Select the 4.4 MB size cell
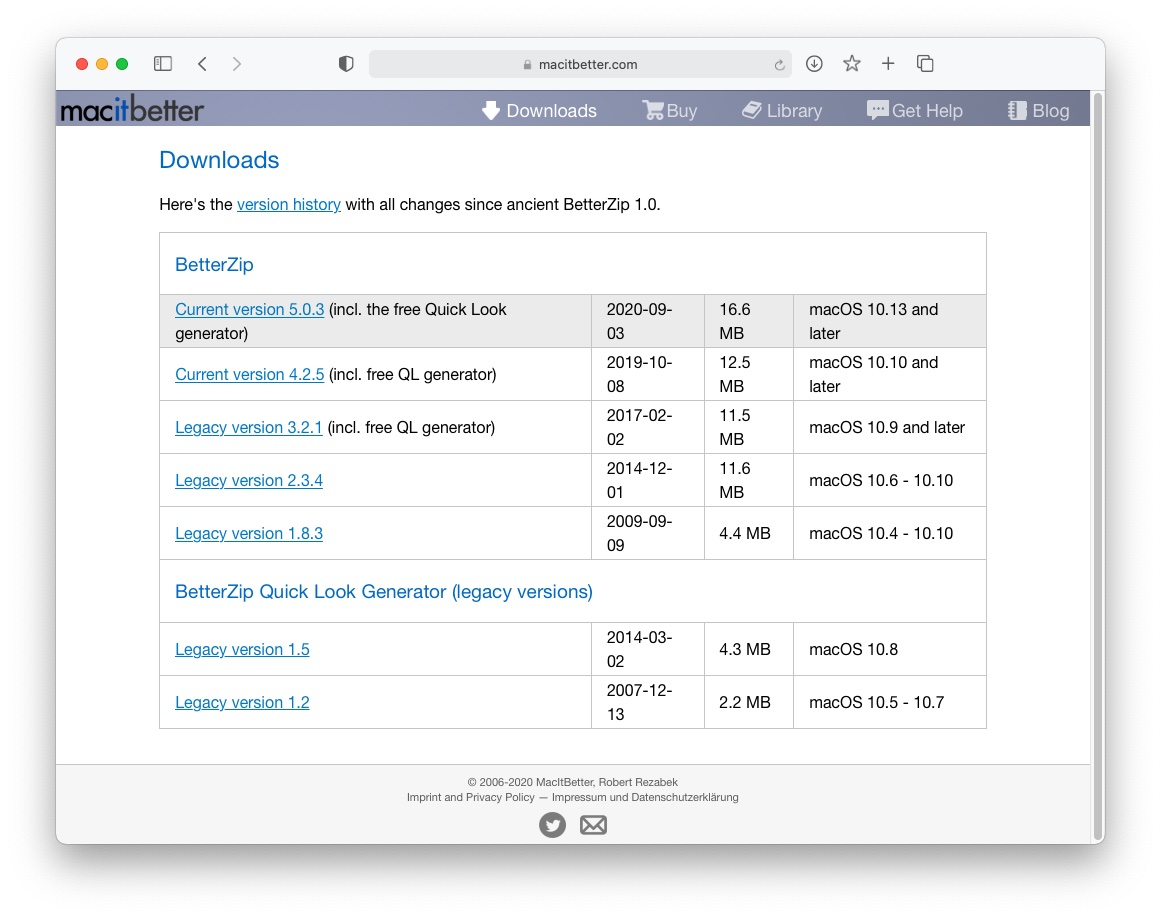 tap(749, 534)
